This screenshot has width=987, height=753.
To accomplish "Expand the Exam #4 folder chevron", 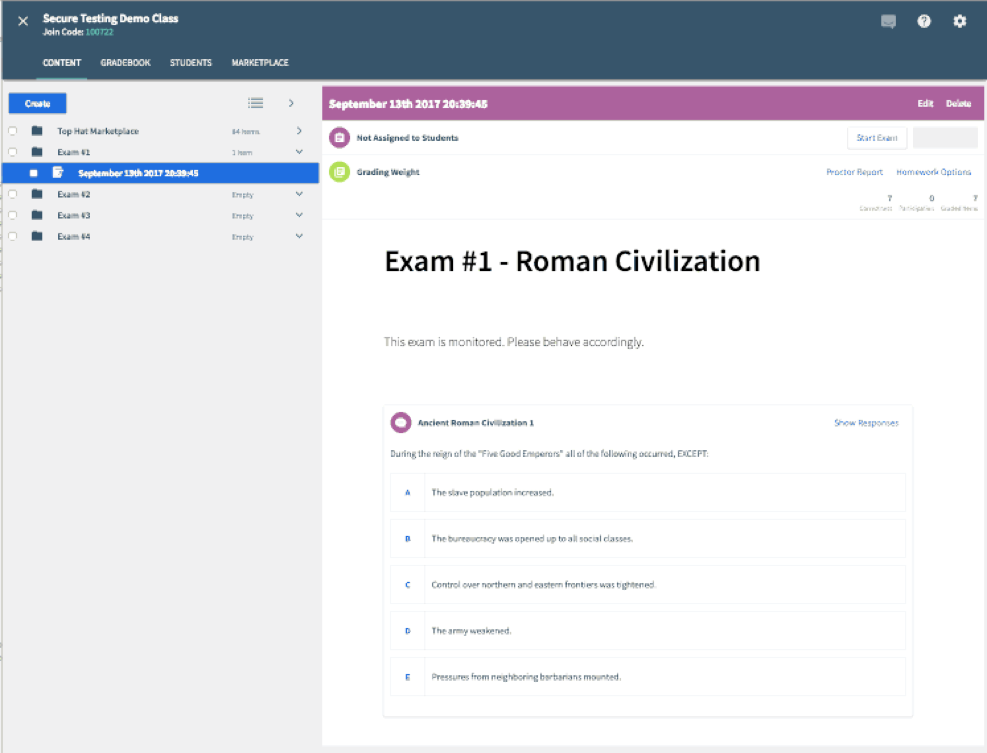I will point(299,236).
